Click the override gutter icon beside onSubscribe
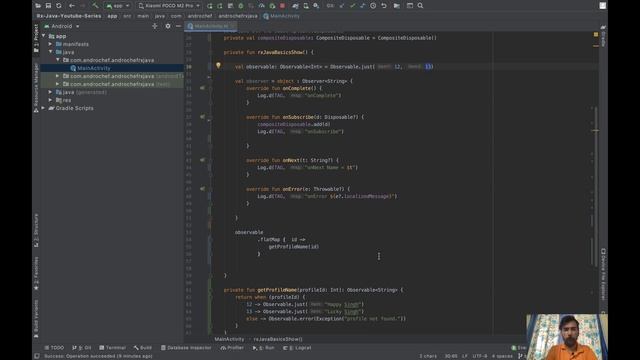Viewport: 640px width, 360px height. point(202,117)
